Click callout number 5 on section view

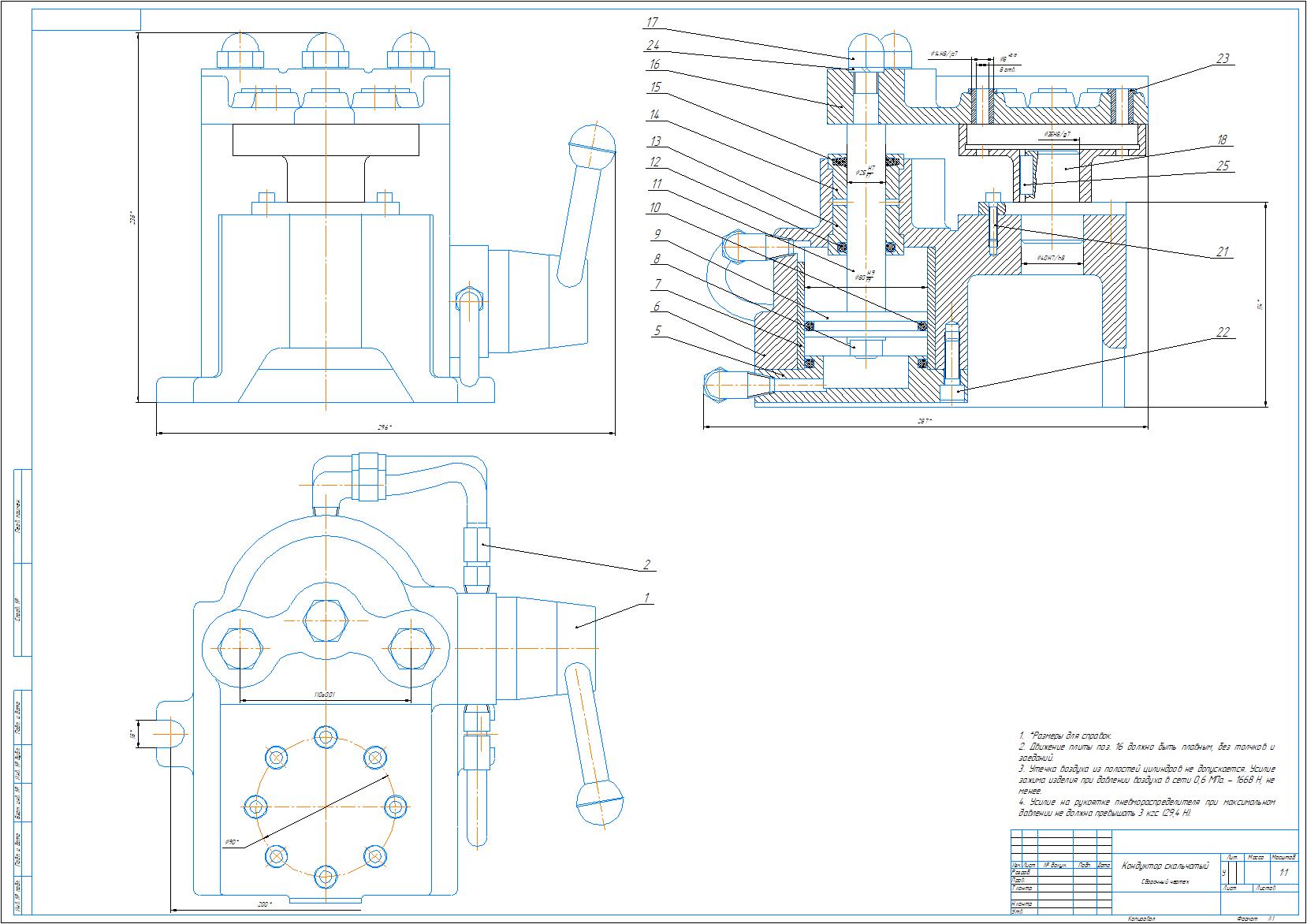(x=656, y=332)
